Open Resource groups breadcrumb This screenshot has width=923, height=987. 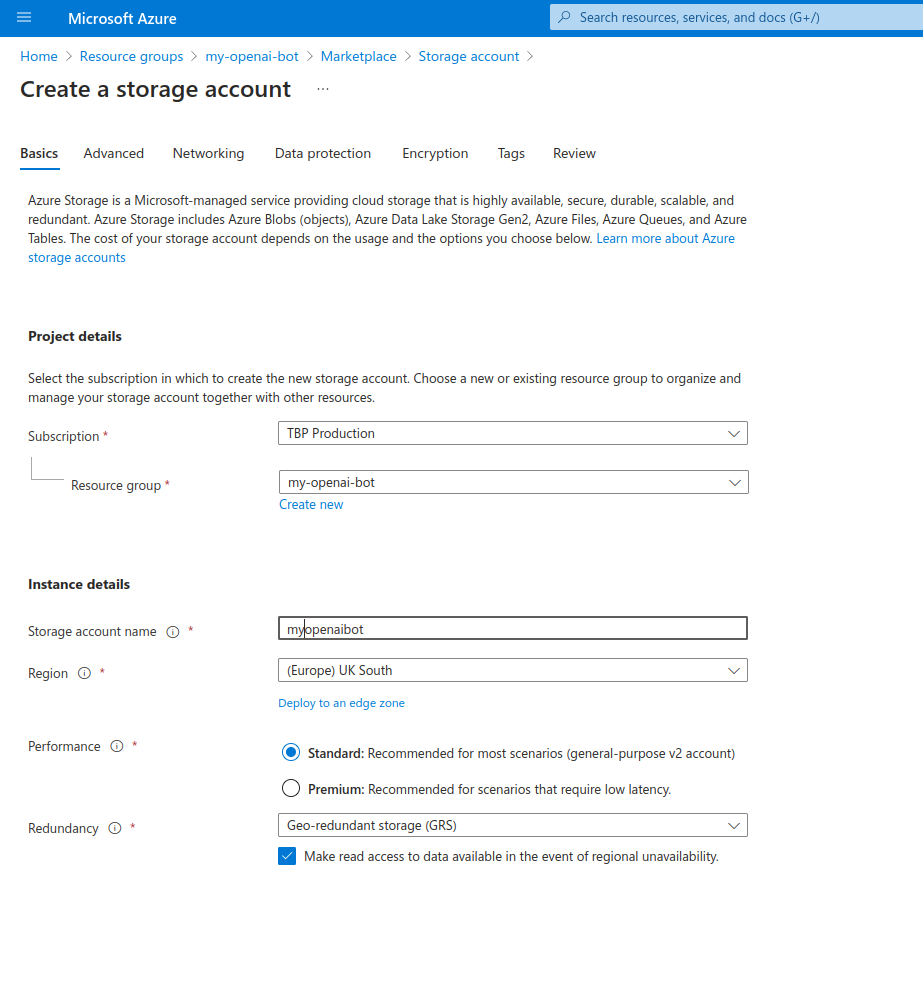132,57
